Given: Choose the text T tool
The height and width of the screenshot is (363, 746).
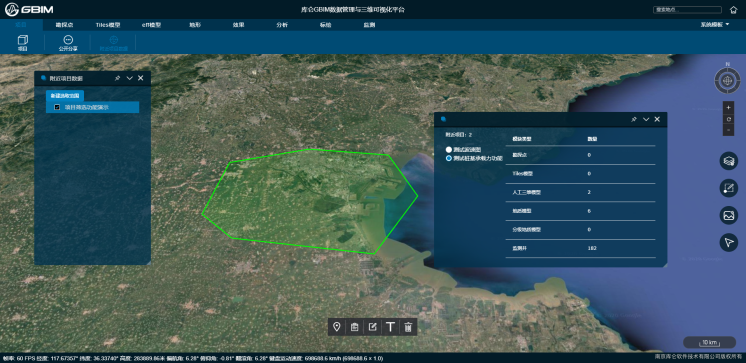Looking at the screenshot, I should pos(391,327).
